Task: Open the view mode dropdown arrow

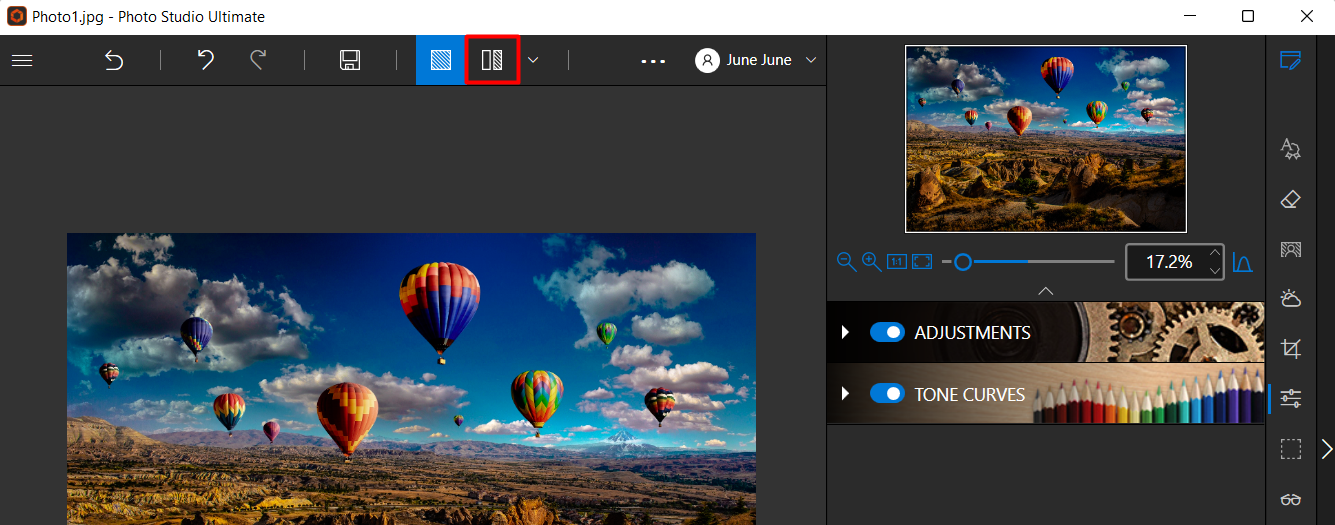Action: 533,60
